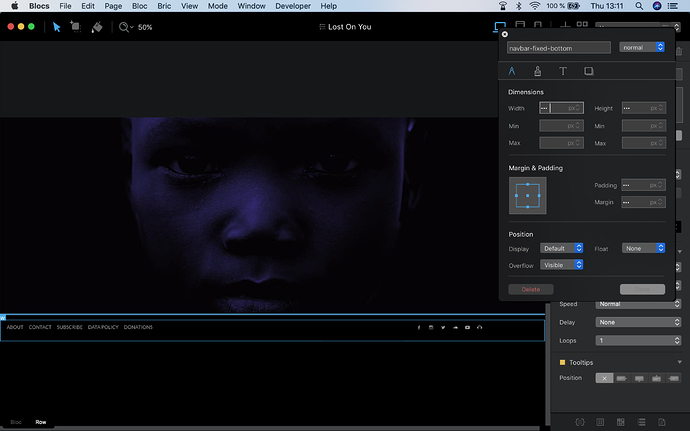Click the DONATIONS link in footer

click(x=138, y=327)
